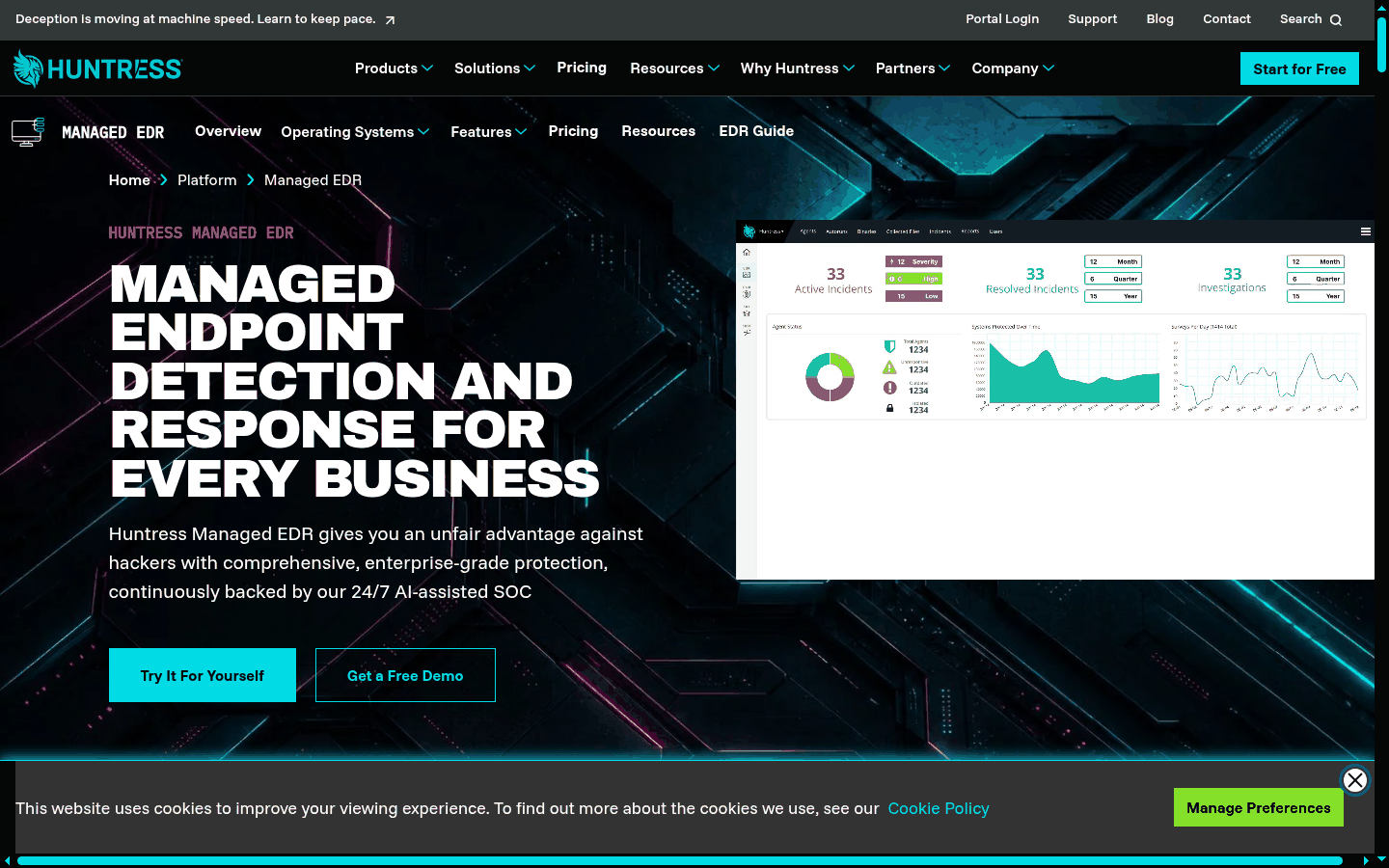
Task: Expand the Why Huntress dropdown
Action: click(x=797, y=68)
